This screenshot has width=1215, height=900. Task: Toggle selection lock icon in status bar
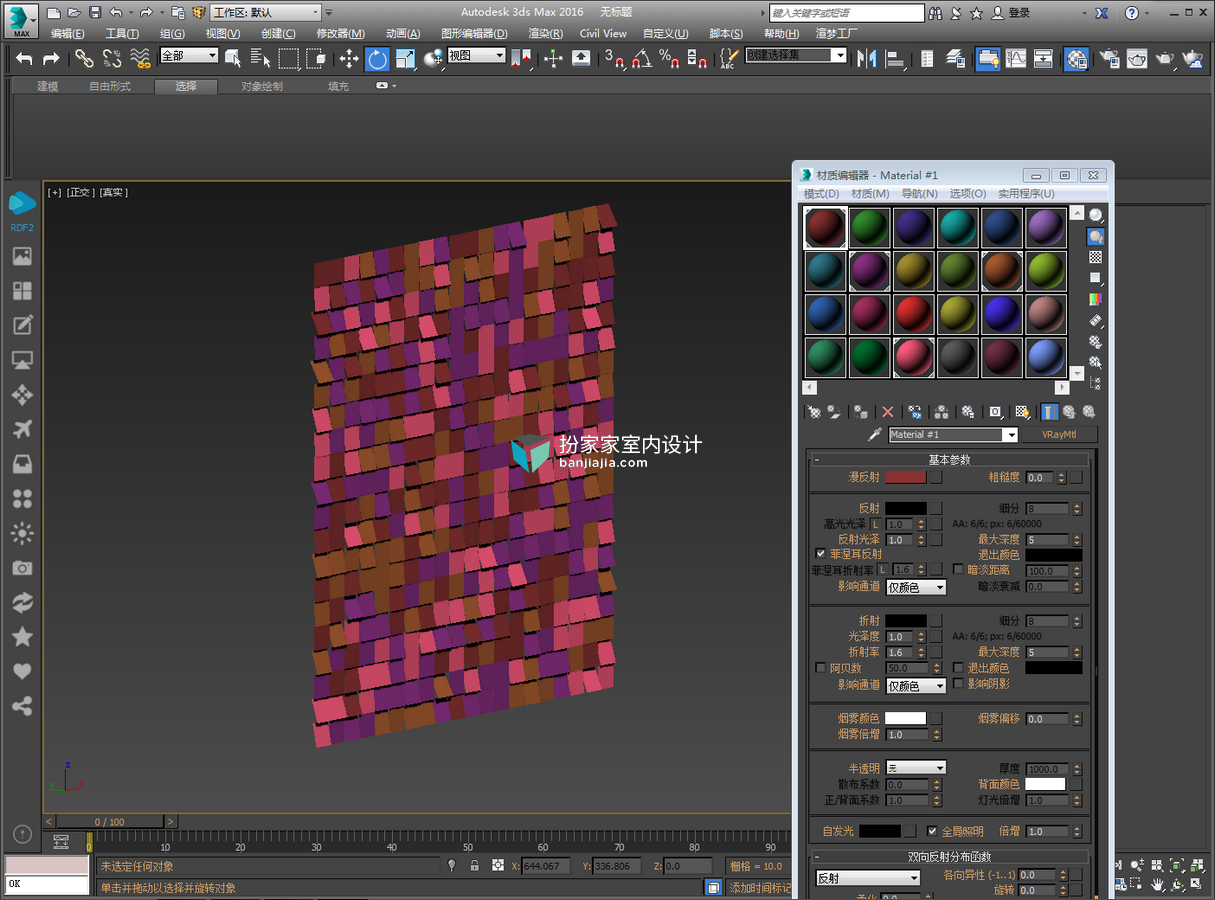click(474, 866)
